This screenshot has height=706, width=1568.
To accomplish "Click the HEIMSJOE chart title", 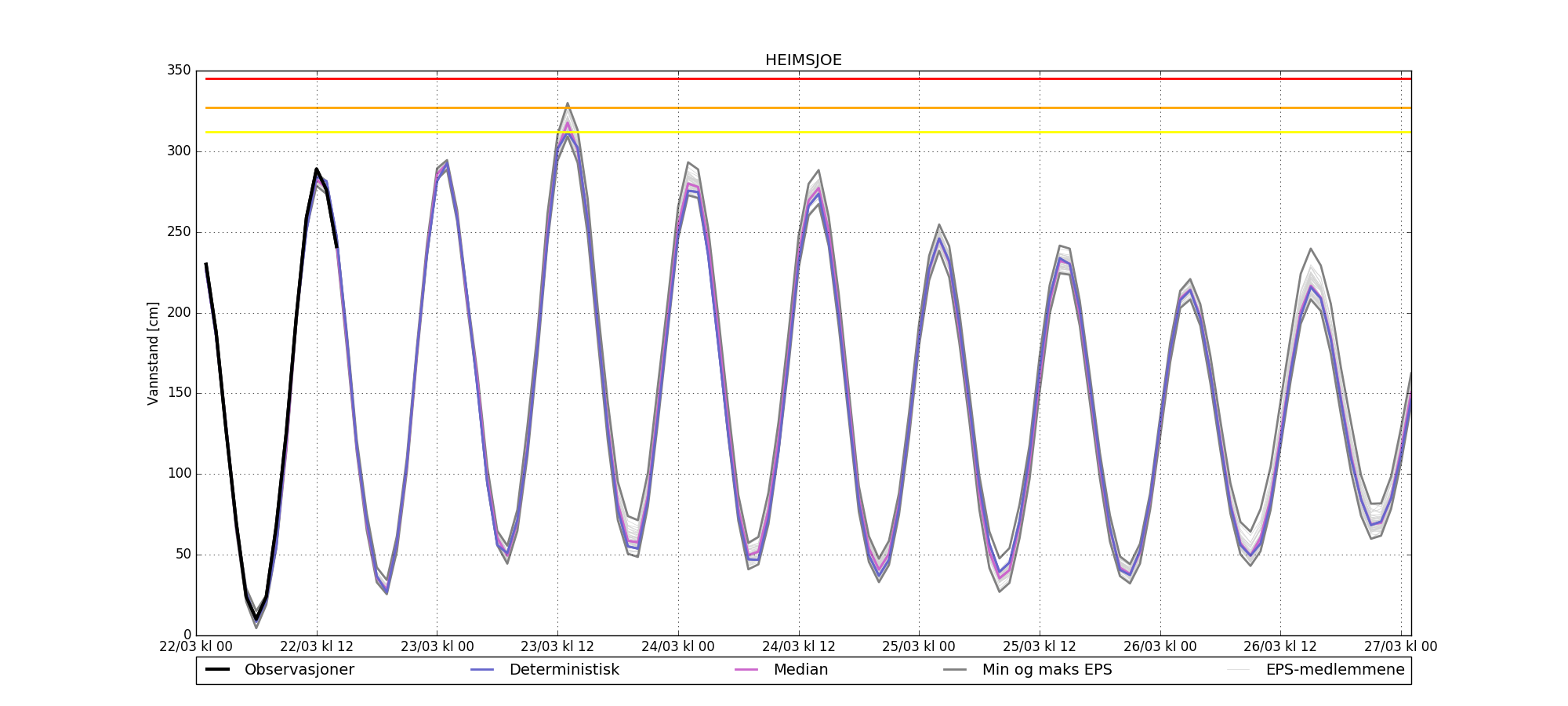I will tap(803, 60).
